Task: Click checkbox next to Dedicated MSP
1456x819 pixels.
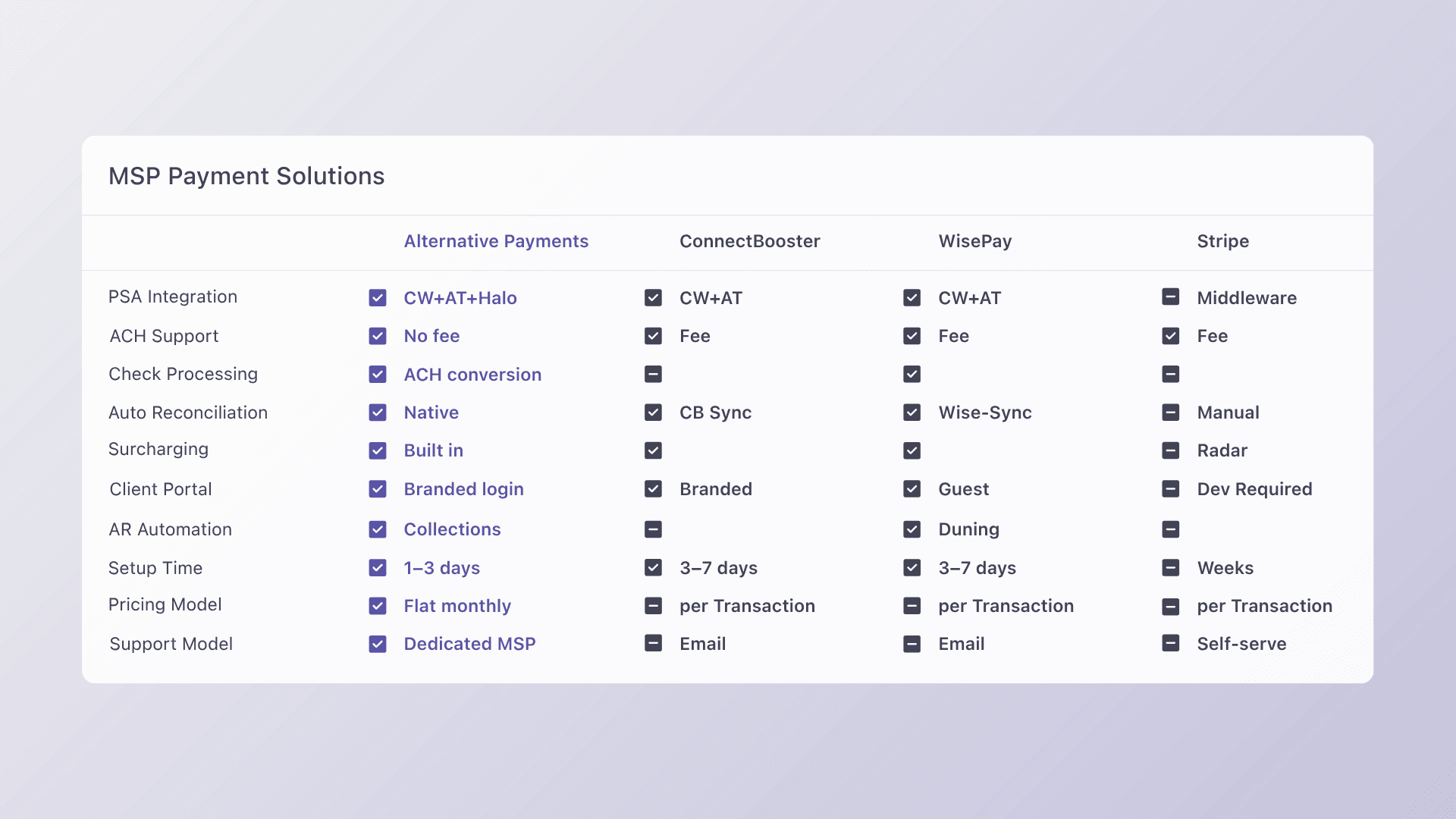Action: (x=378, y=644)
